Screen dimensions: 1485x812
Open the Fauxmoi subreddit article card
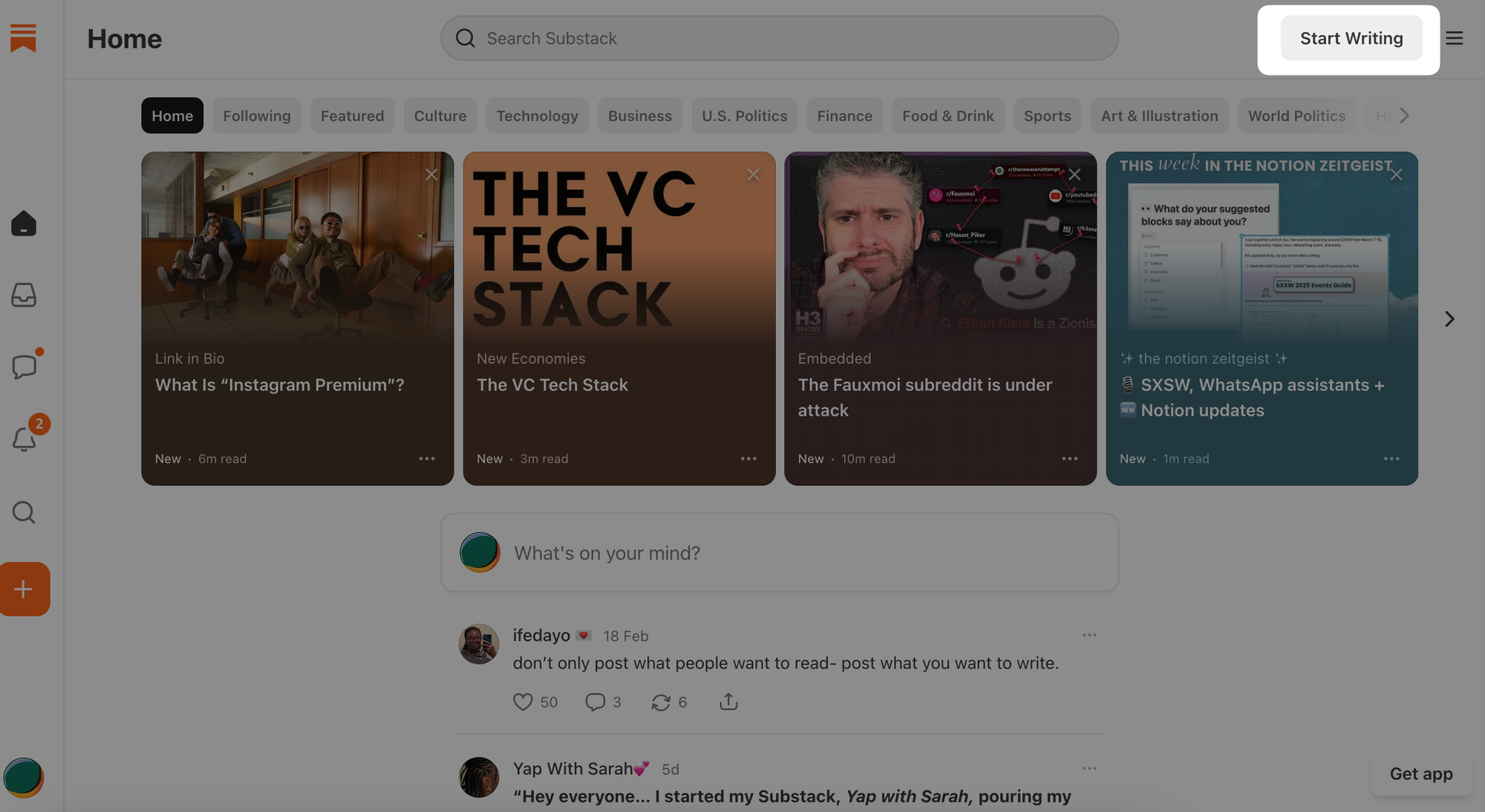(x=939, y=319)
